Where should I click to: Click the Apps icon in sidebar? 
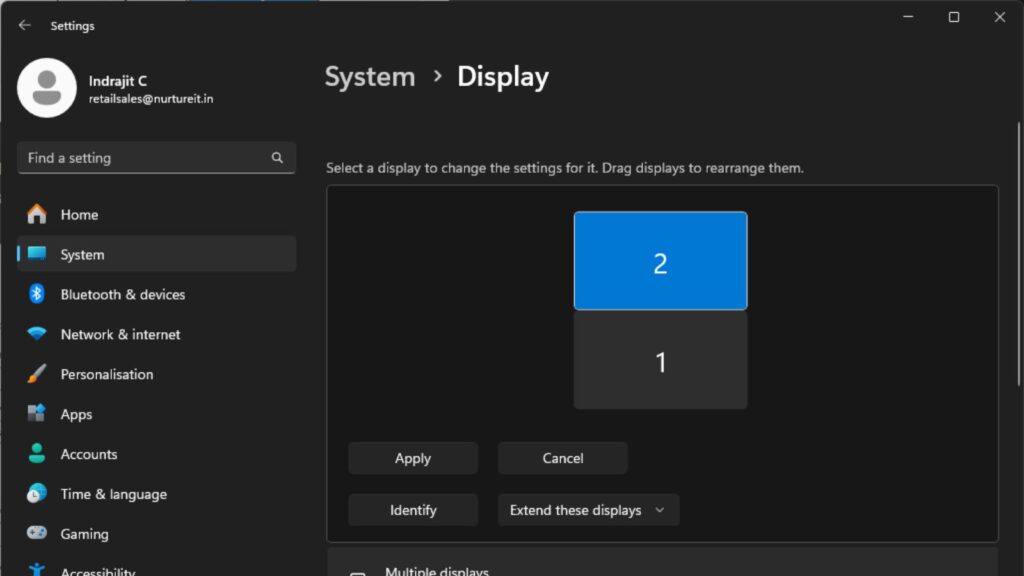click(37, 414)
